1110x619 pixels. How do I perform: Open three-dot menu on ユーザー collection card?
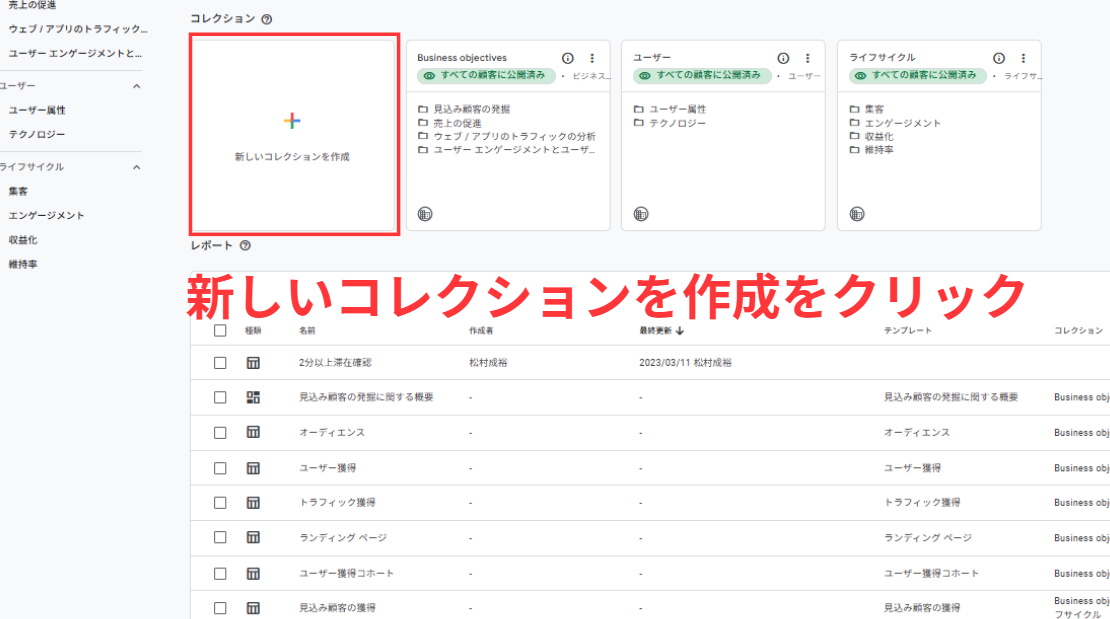807,58
